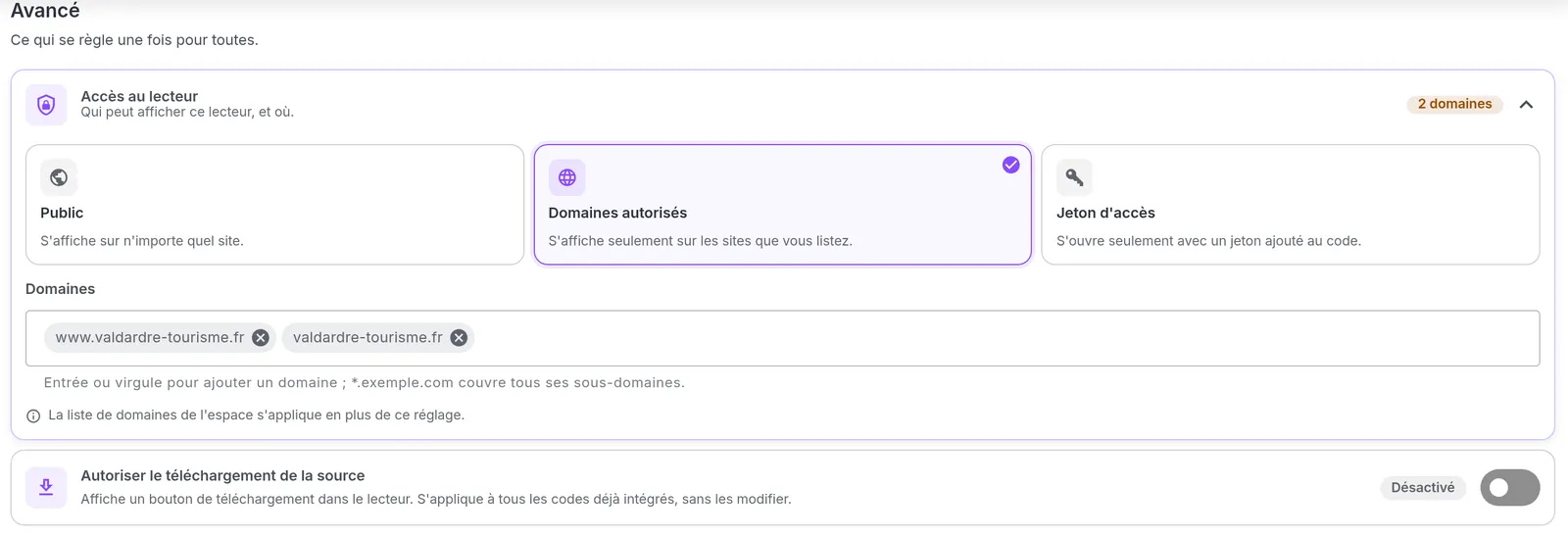Enable the source download toggle
This screenshot has width=1568, height=536.
click(1509, 487)
